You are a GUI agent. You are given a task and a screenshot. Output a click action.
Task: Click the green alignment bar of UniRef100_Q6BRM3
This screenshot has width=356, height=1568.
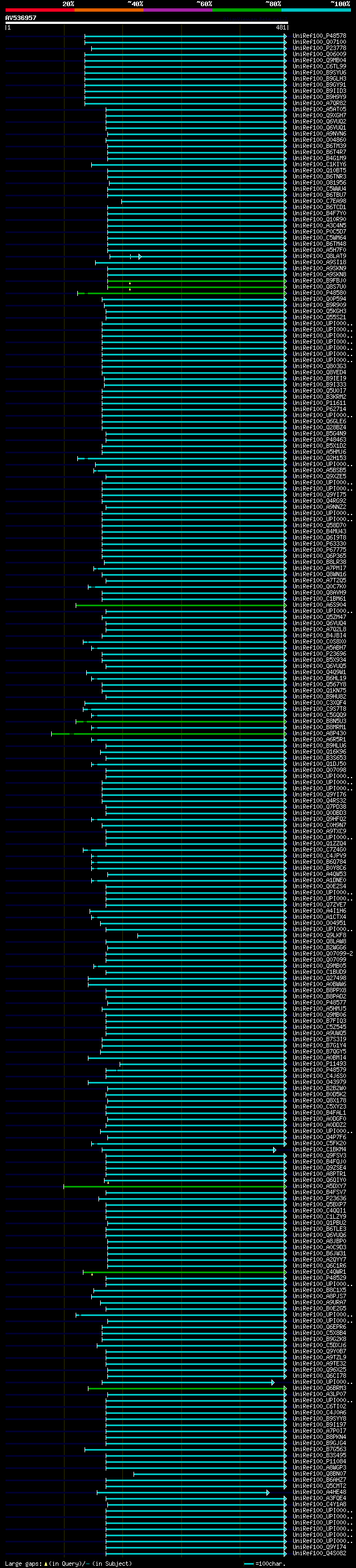(x=187, y=1388)
